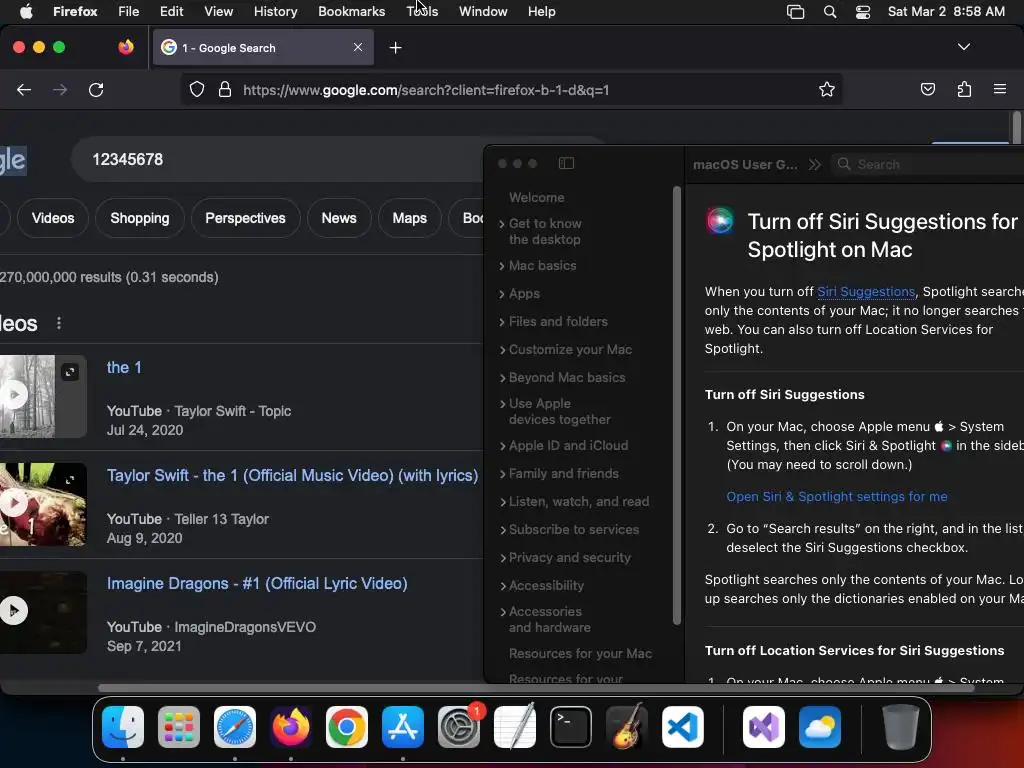Open the History menu
Viewport: 1024px width, 768px height.
tap(275, 12)
